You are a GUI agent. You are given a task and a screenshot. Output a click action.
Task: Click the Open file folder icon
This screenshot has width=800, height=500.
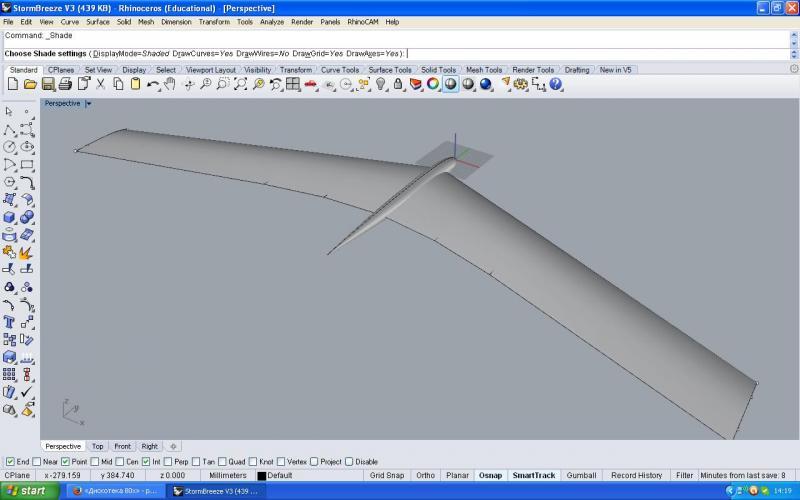pyautogui.click(x=30, y=85)
